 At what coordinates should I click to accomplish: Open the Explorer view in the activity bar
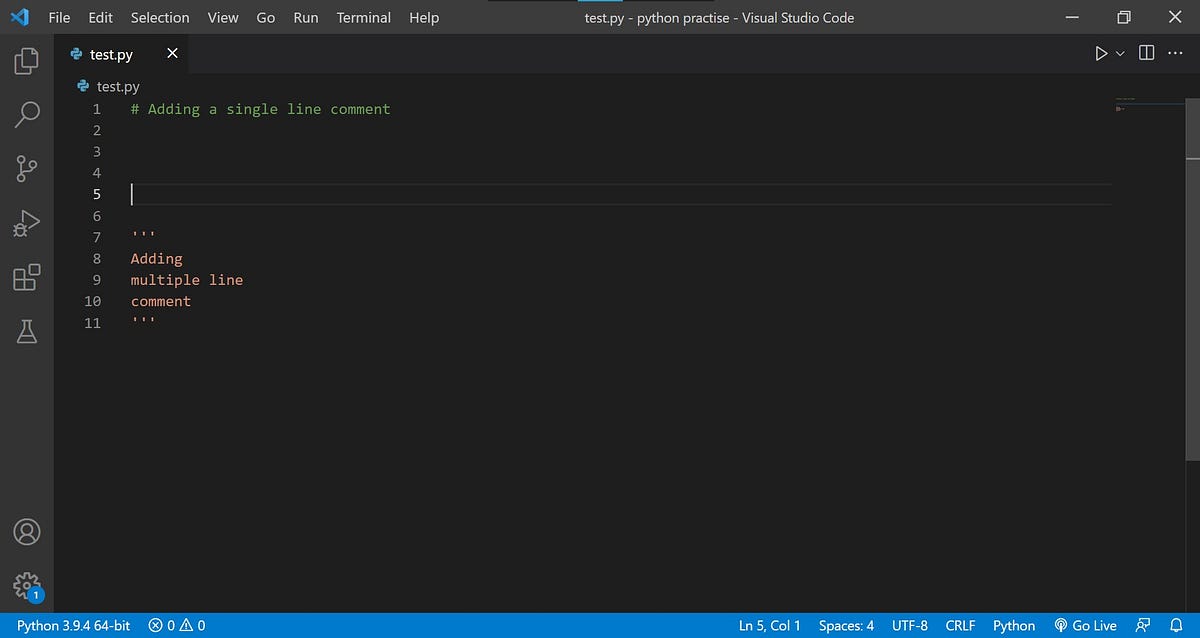coord(26,61)
